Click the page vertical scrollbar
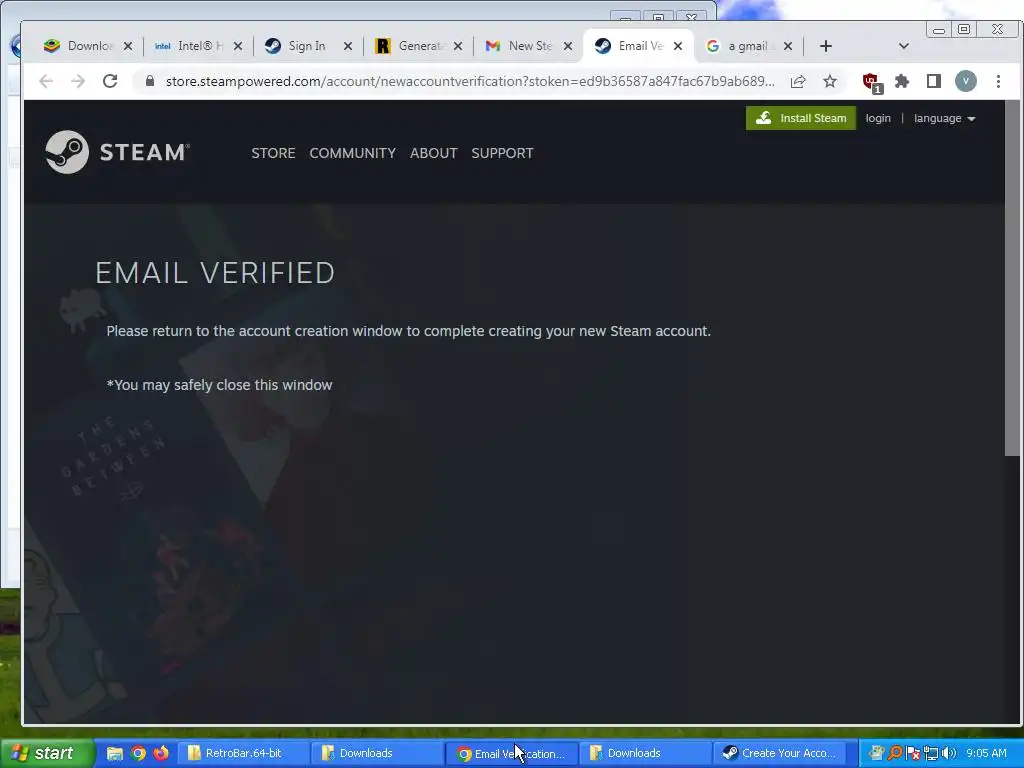 [x=1013, y=278]
